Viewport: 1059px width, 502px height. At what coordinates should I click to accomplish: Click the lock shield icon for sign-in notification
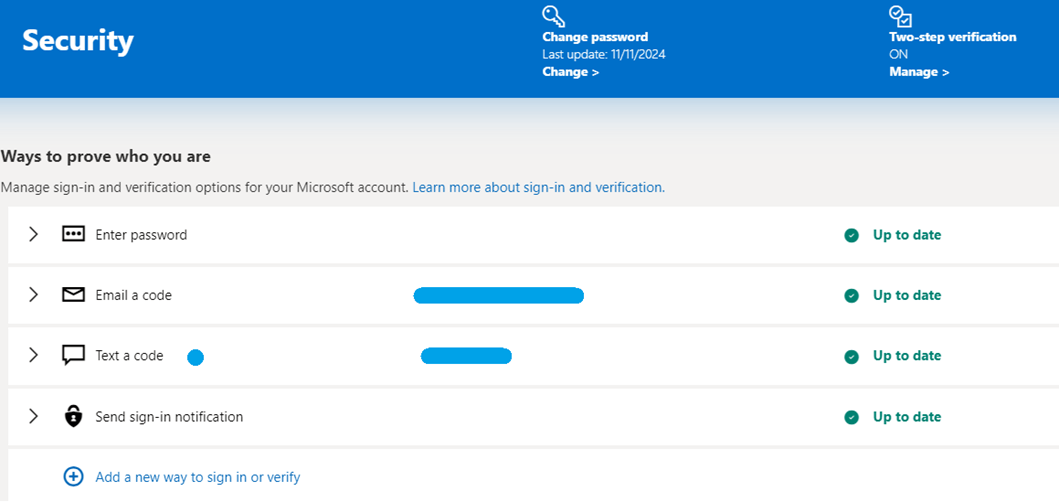[73, 416]
